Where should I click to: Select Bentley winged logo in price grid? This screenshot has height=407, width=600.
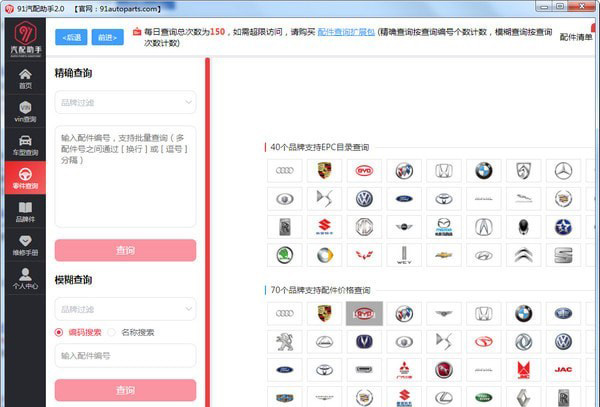[x=444, y=314]
